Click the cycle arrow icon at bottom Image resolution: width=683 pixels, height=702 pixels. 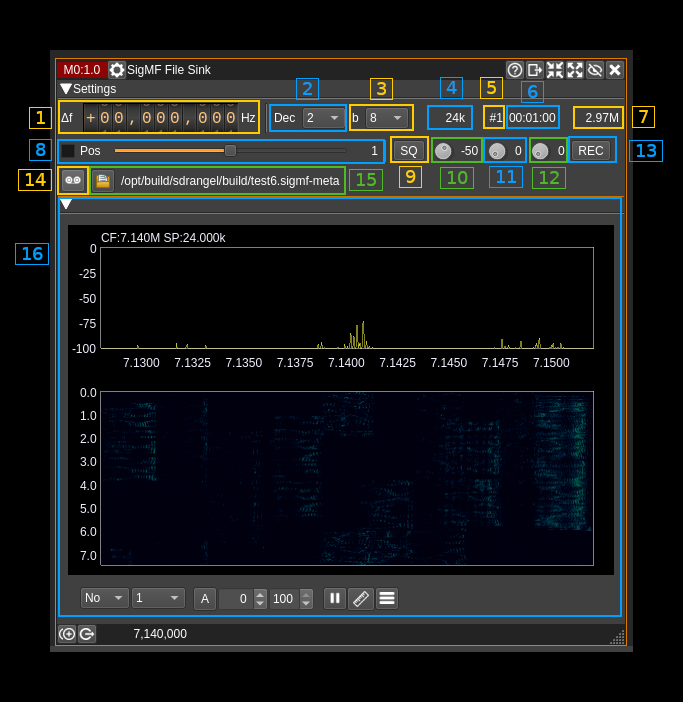87,634
